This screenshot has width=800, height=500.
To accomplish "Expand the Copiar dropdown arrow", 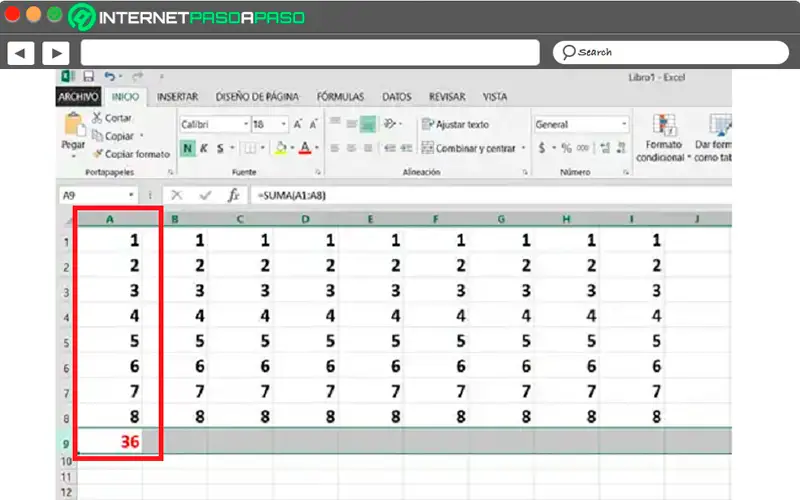I will (x=141, y=136).
